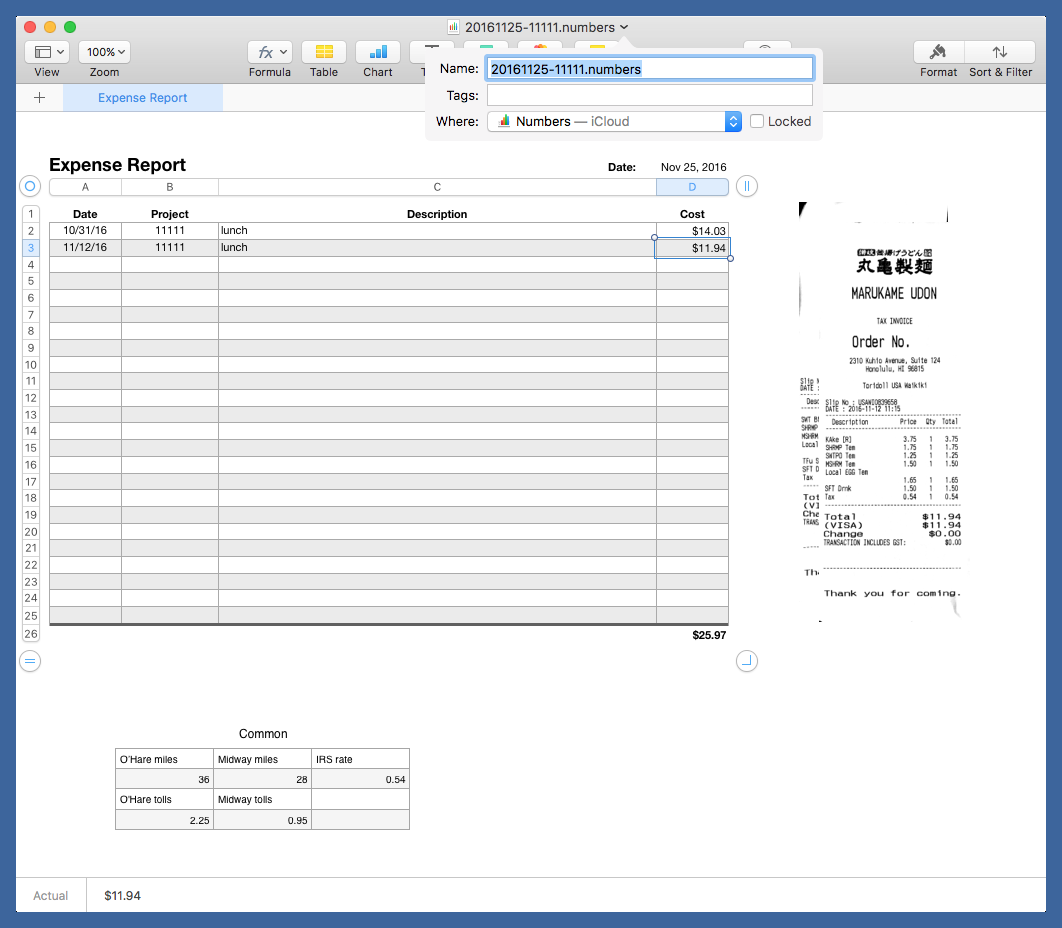The height and width of the screenshot is (928, 1062).
Task: Click the add-column handle right of column D
Action: tap(747, 187)
